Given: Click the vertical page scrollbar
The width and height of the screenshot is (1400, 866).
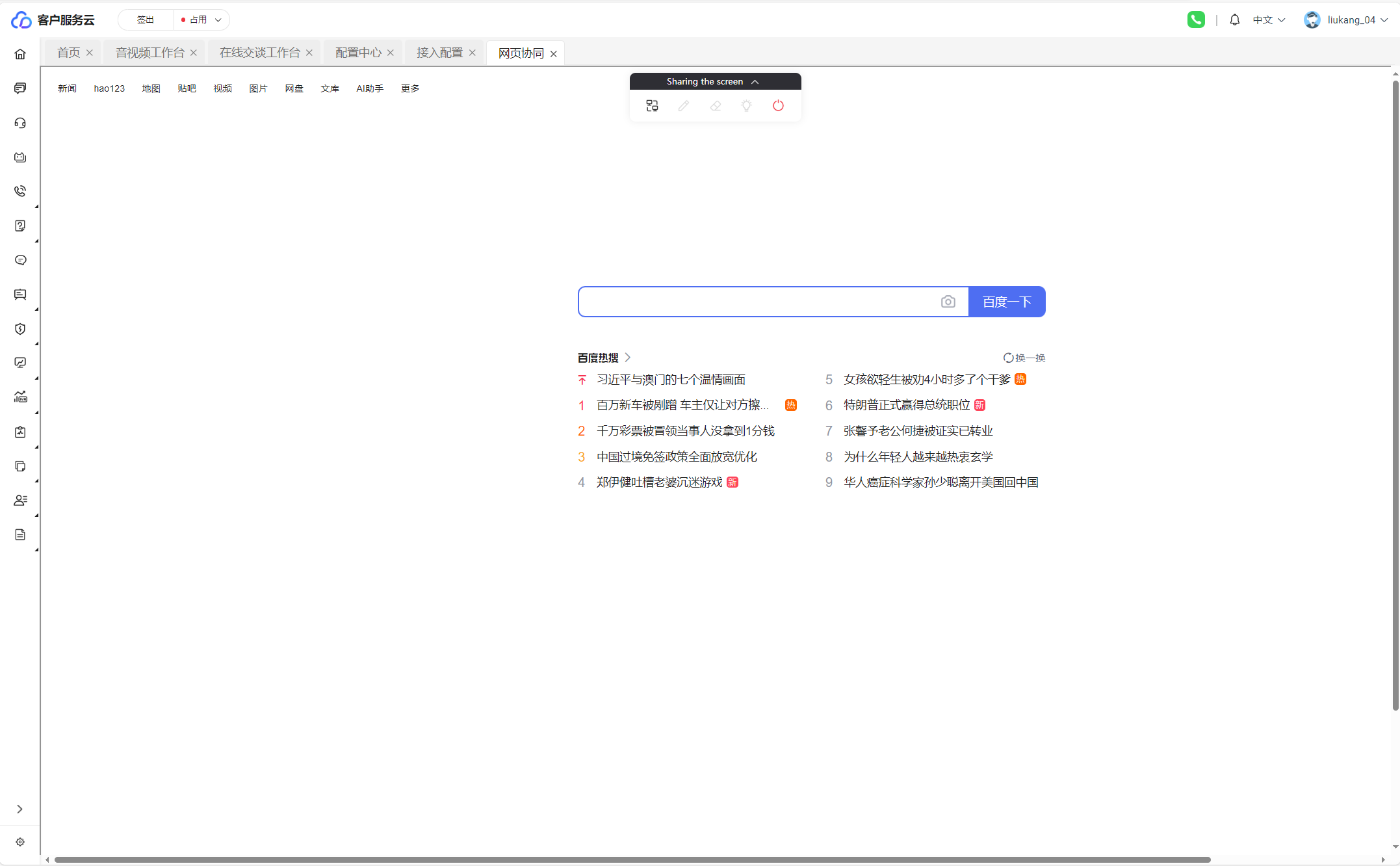Looking at the screenshot, I should [1395, 395].
